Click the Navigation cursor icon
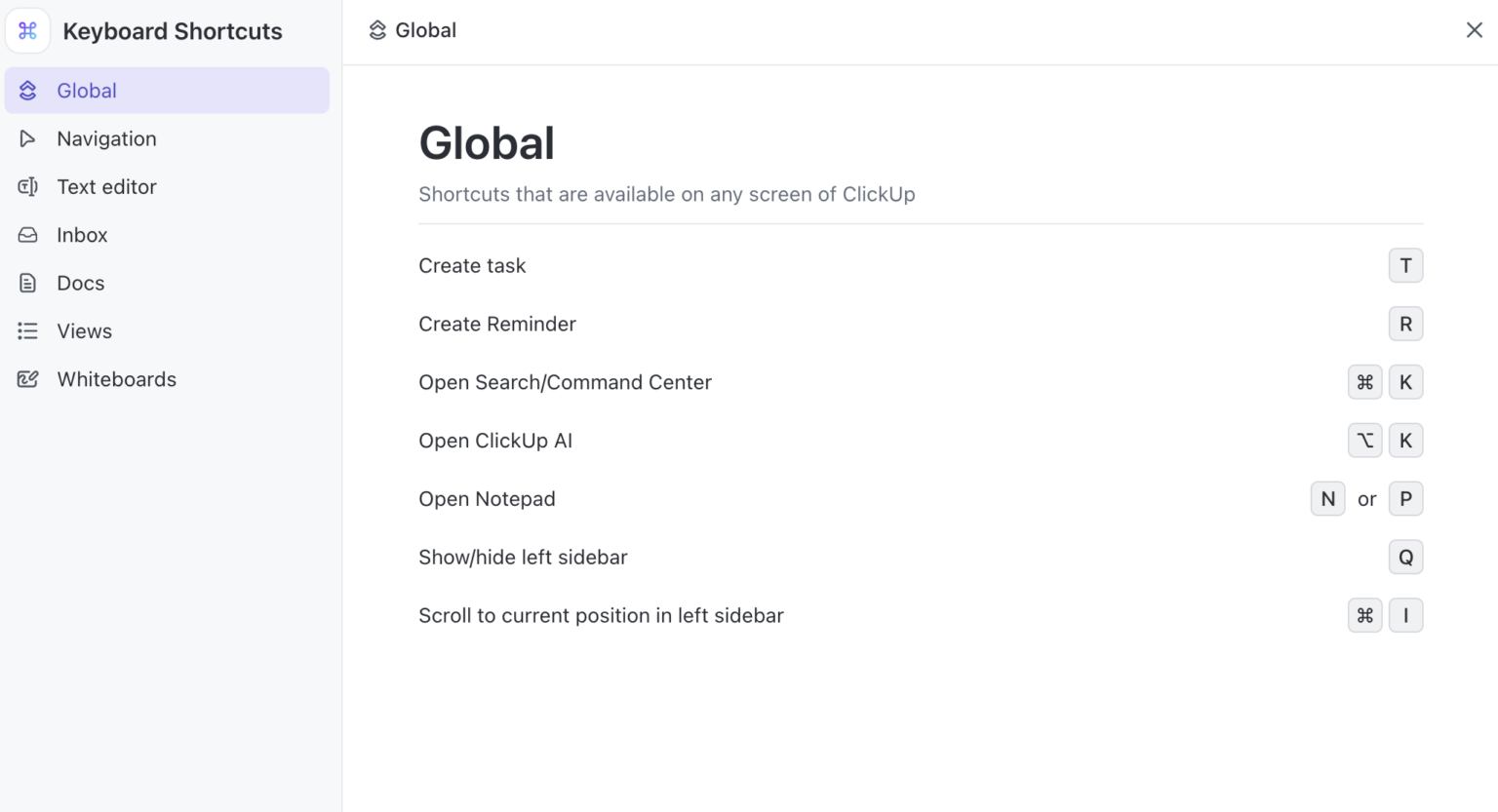 (28, 138)
